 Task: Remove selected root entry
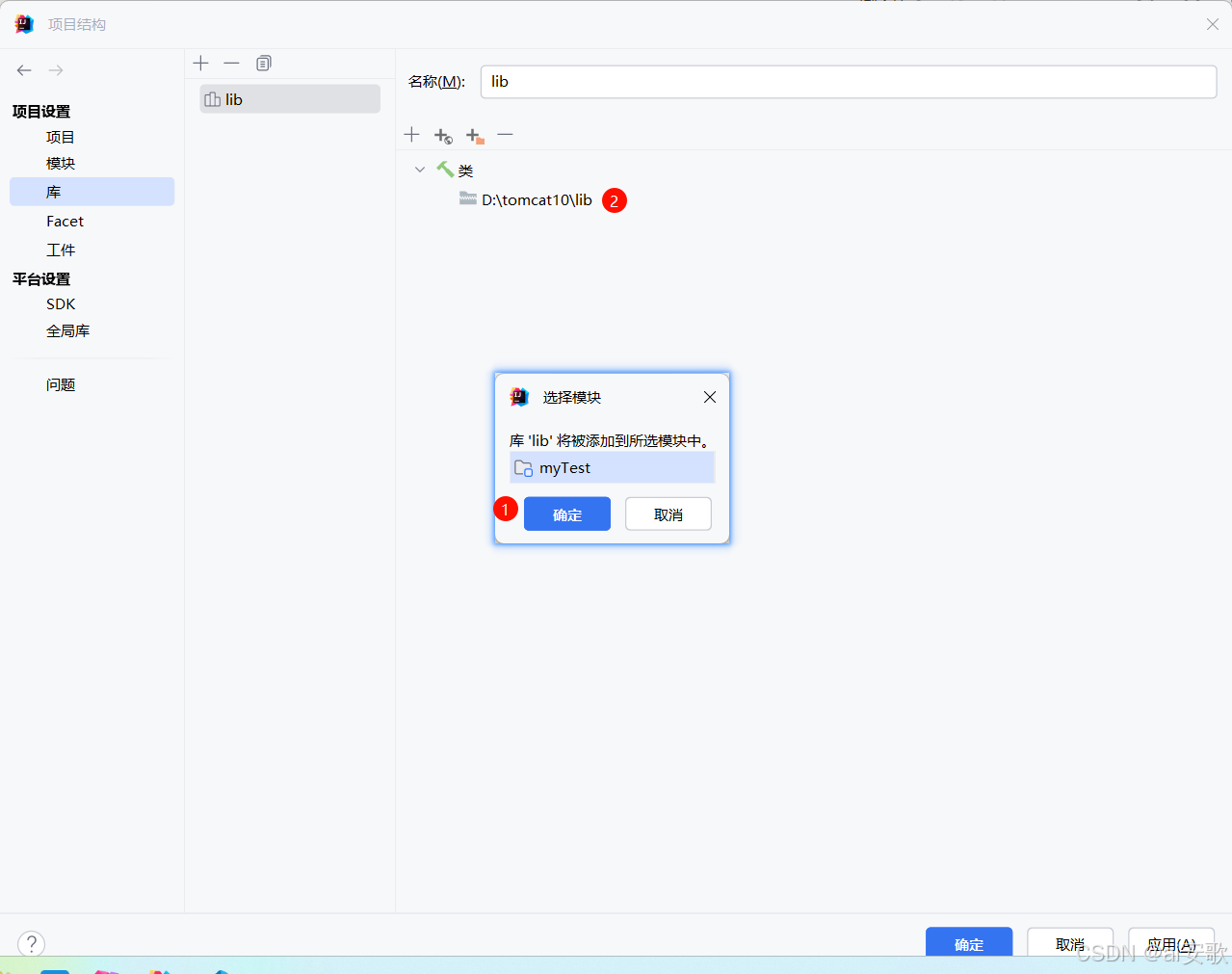click(505, 134)
